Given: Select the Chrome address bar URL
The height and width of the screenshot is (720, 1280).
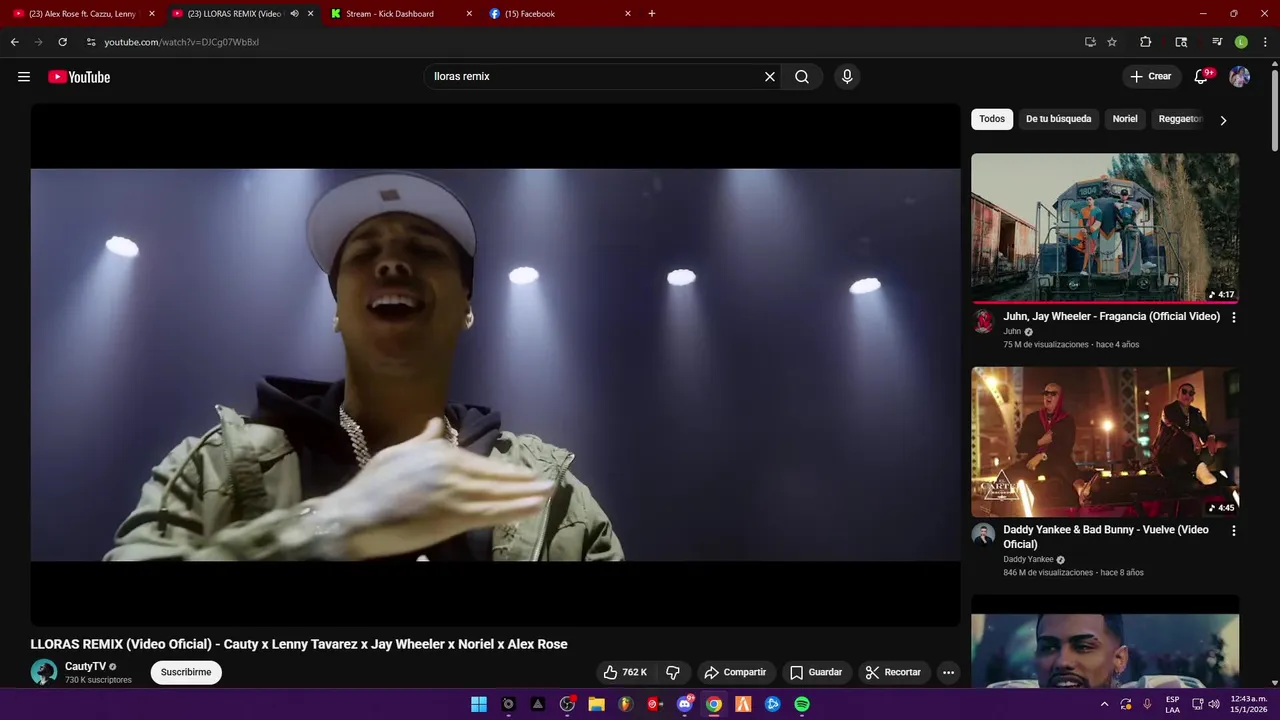Looking at the screenshot, I should [x=181, y=42].
